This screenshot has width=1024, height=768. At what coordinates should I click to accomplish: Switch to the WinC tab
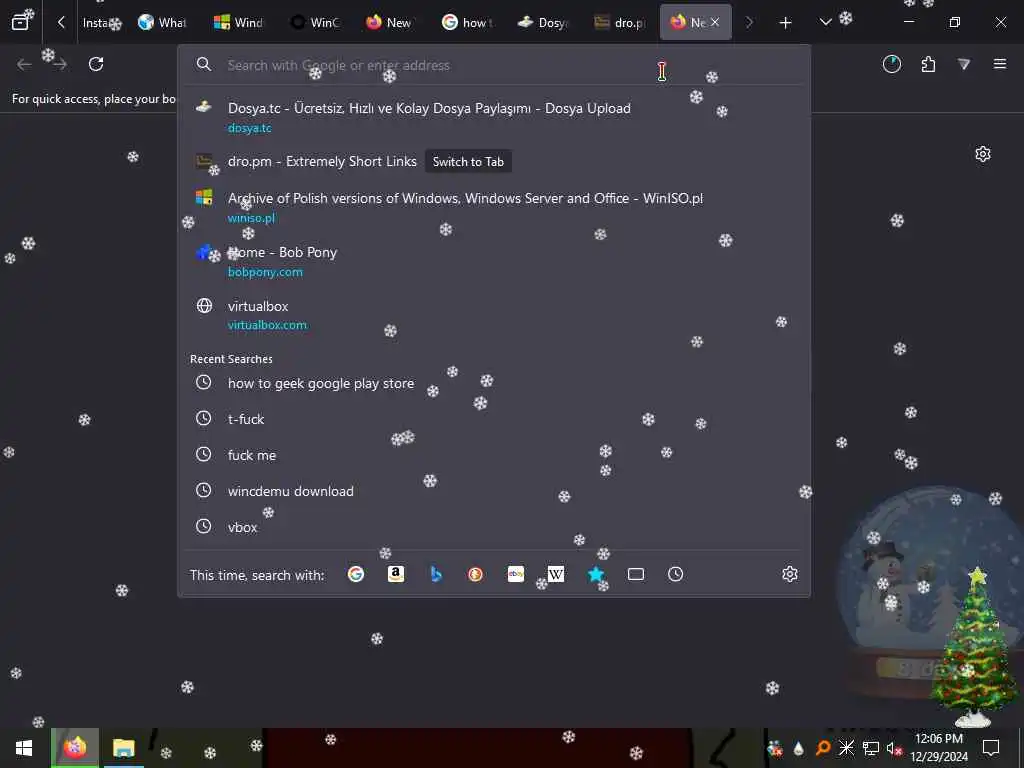pyautogui.click(x=315, y=22)
